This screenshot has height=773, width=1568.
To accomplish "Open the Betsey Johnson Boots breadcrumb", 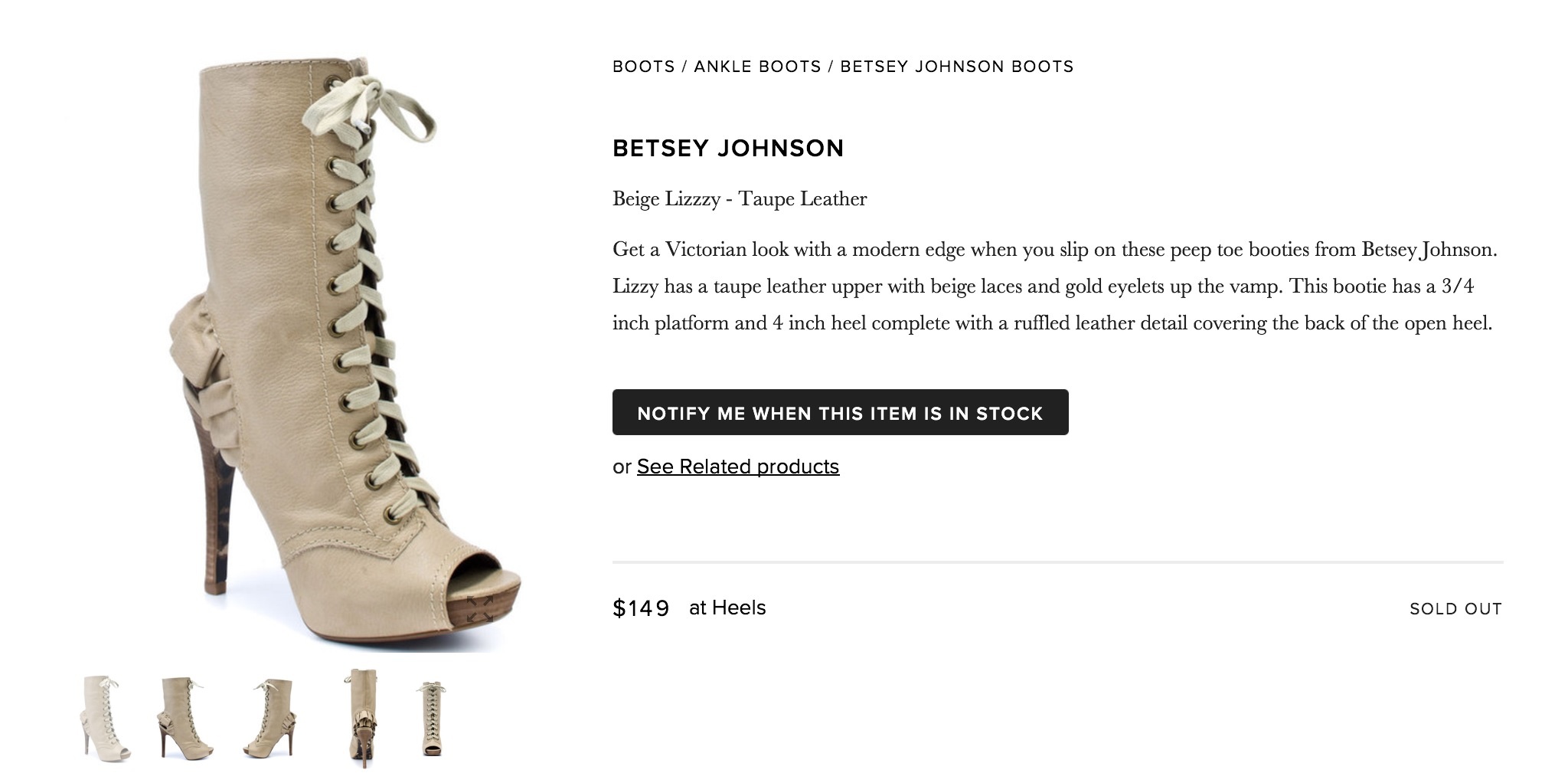I will pyautogui.click(x=956, y=67).
